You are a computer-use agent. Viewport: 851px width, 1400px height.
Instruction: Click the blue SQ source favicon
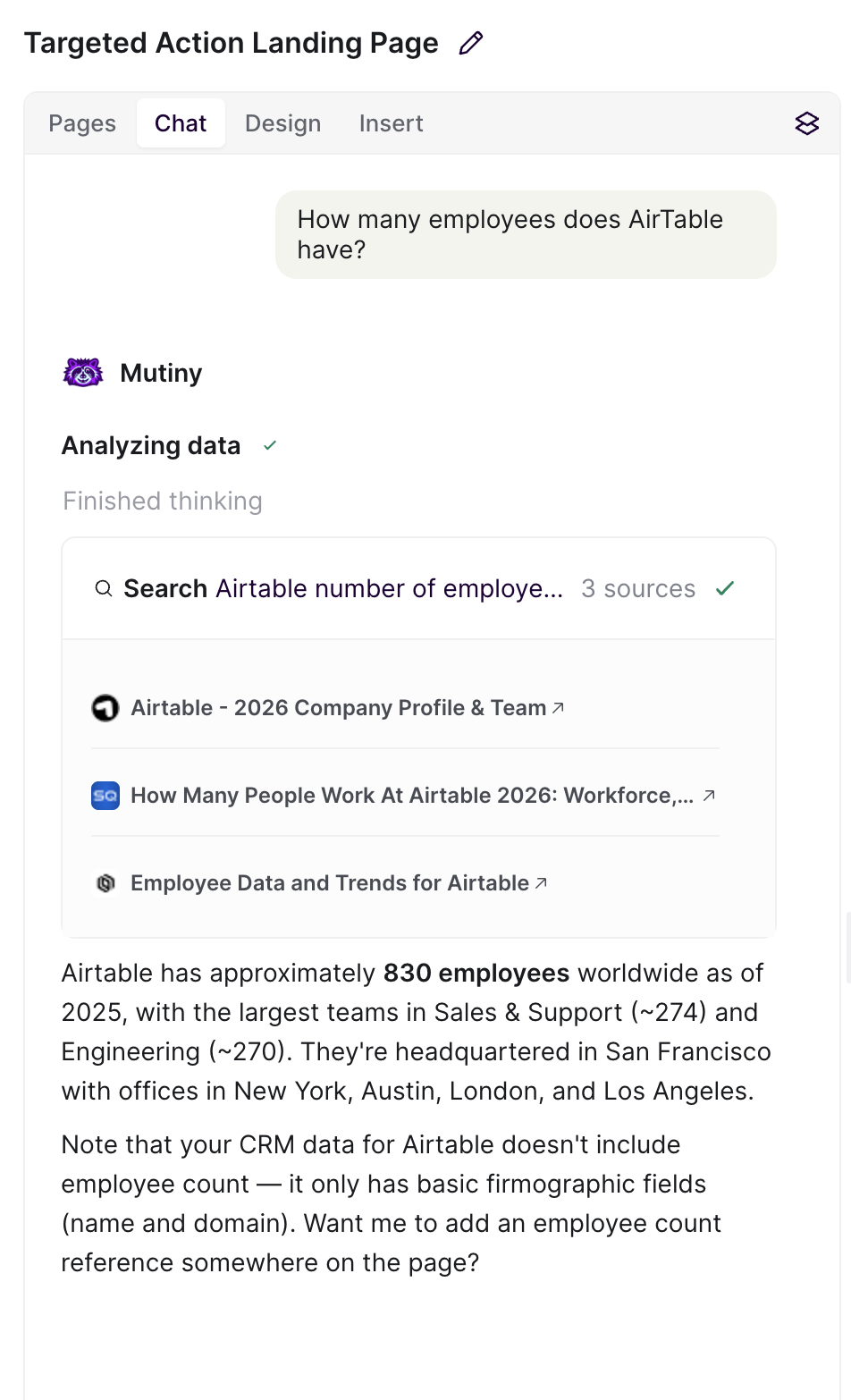(105, 796)
